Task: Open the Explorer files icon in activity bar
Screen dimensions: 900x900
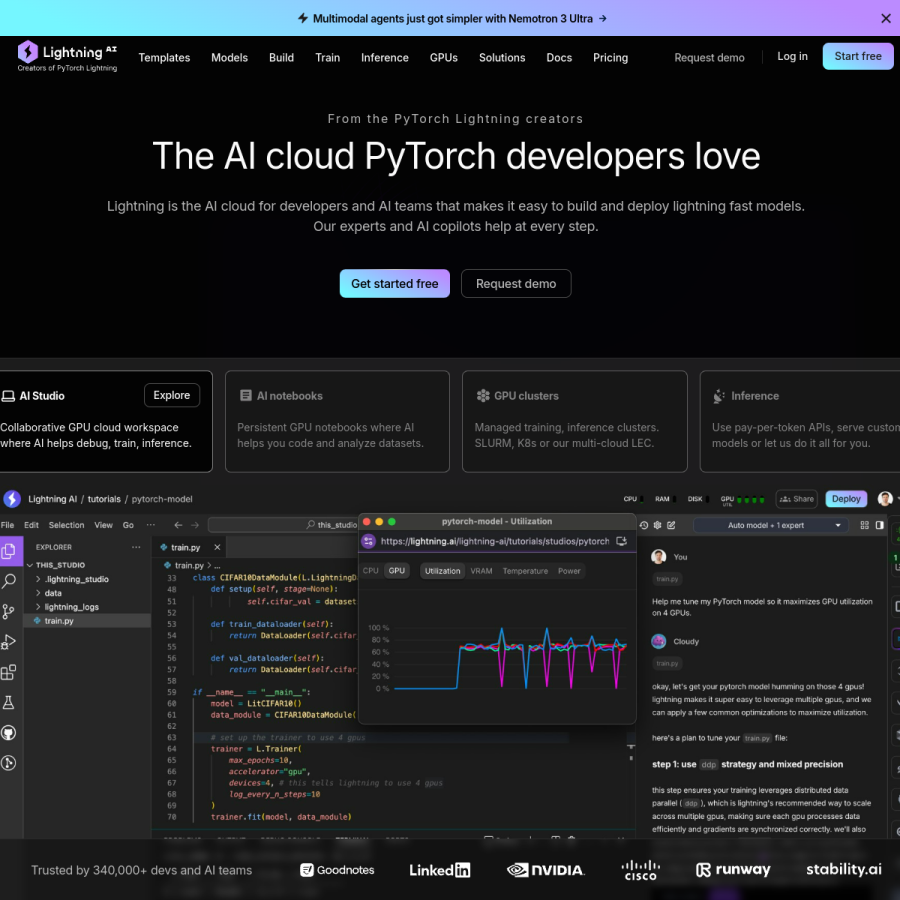Action: click(x=9, y=551)
